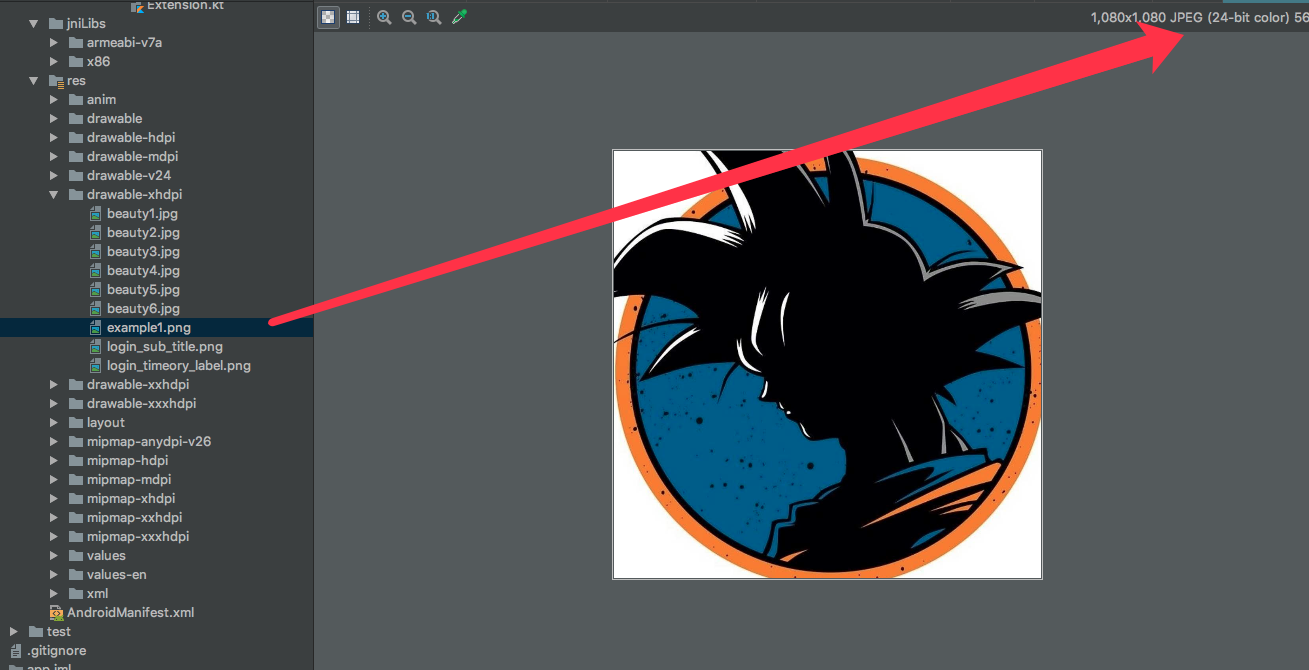Image resolution: width=1309 pixels, height=670 pixels.
Task: Select the armeabi-v7a folder name
Action: tap(124, 42)
